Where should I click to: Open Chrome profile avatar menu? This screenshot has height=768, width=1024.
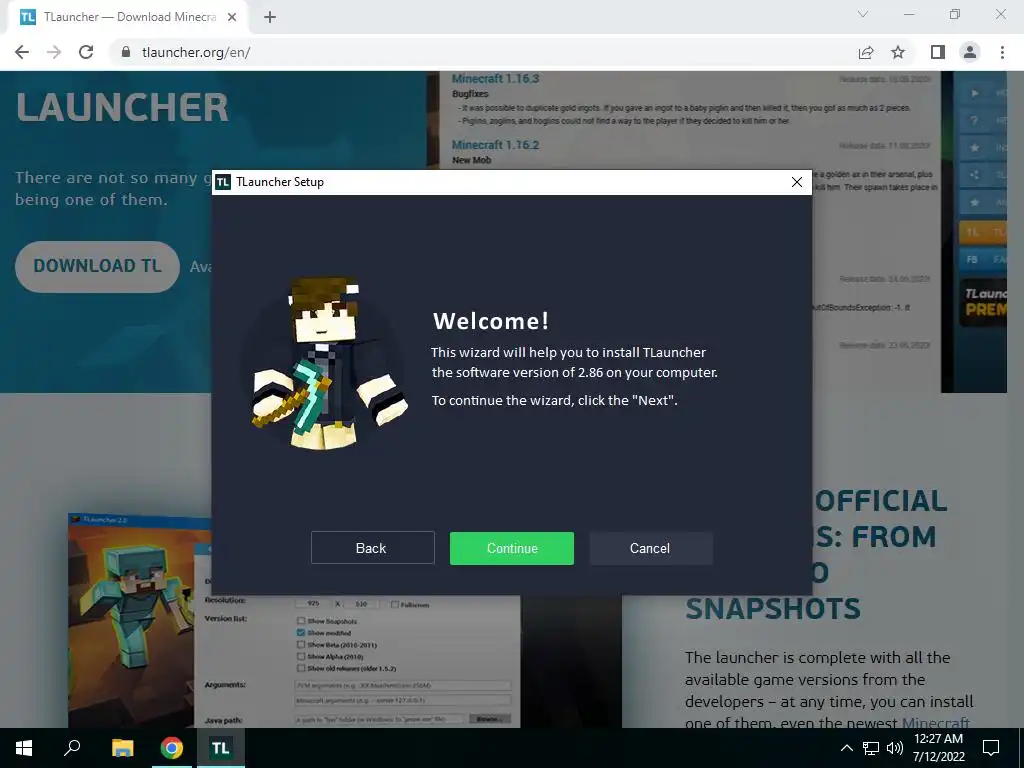pyautogui.click(x=970, y=52)
